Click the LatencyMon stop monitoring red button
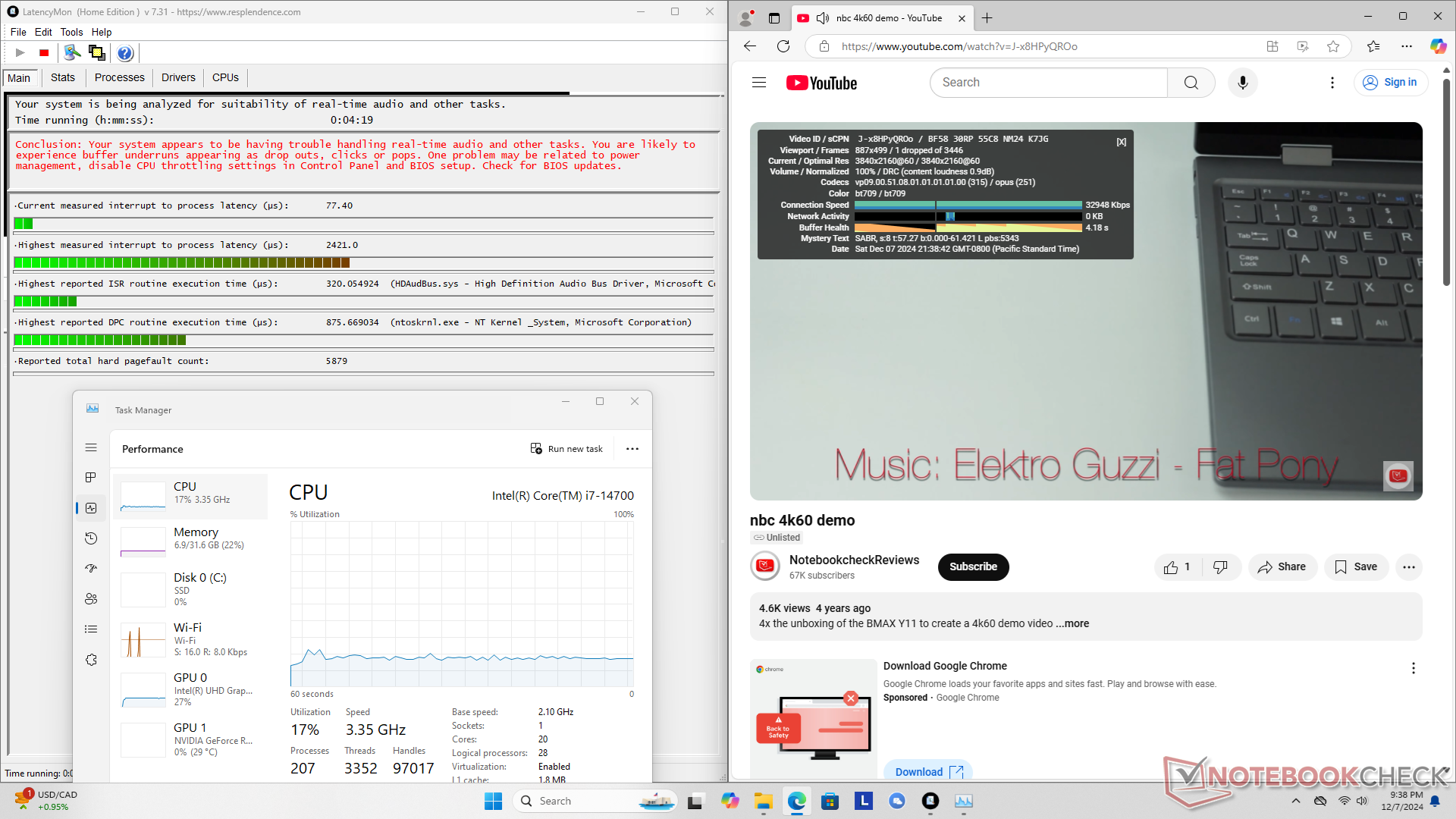The image size is (1456, 819). point(44,53)
